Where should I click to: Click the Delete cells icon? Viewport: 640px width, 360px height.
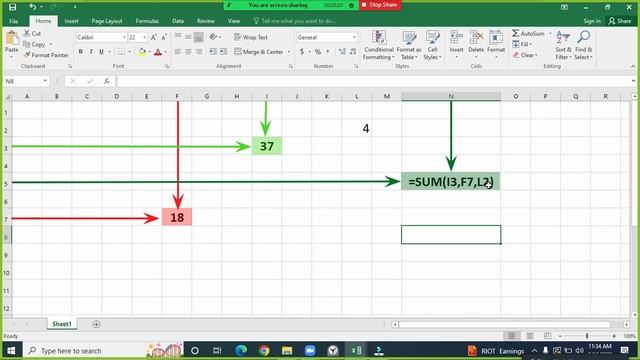(x=476, y=37)
